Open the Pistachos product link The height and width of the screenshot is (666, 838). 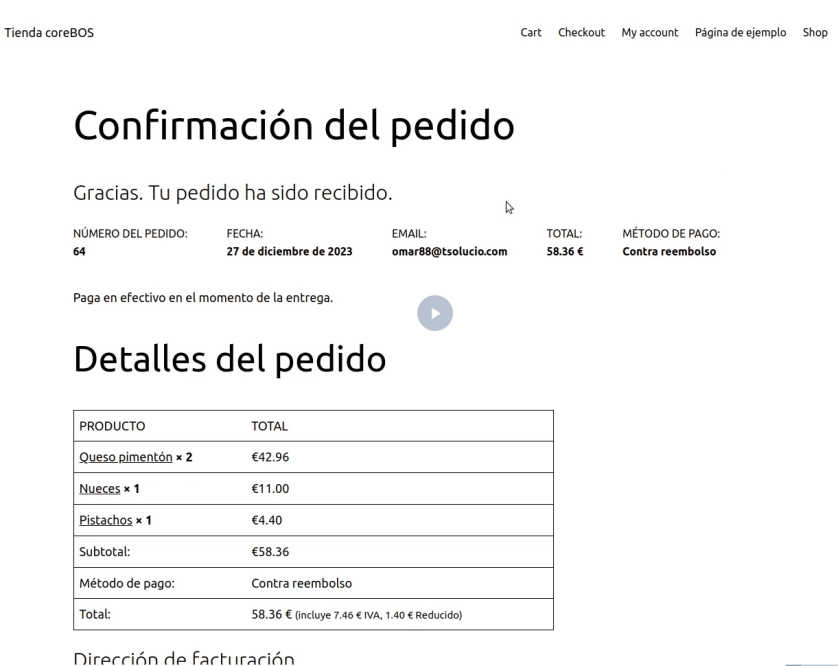click(x=105, y=521)
